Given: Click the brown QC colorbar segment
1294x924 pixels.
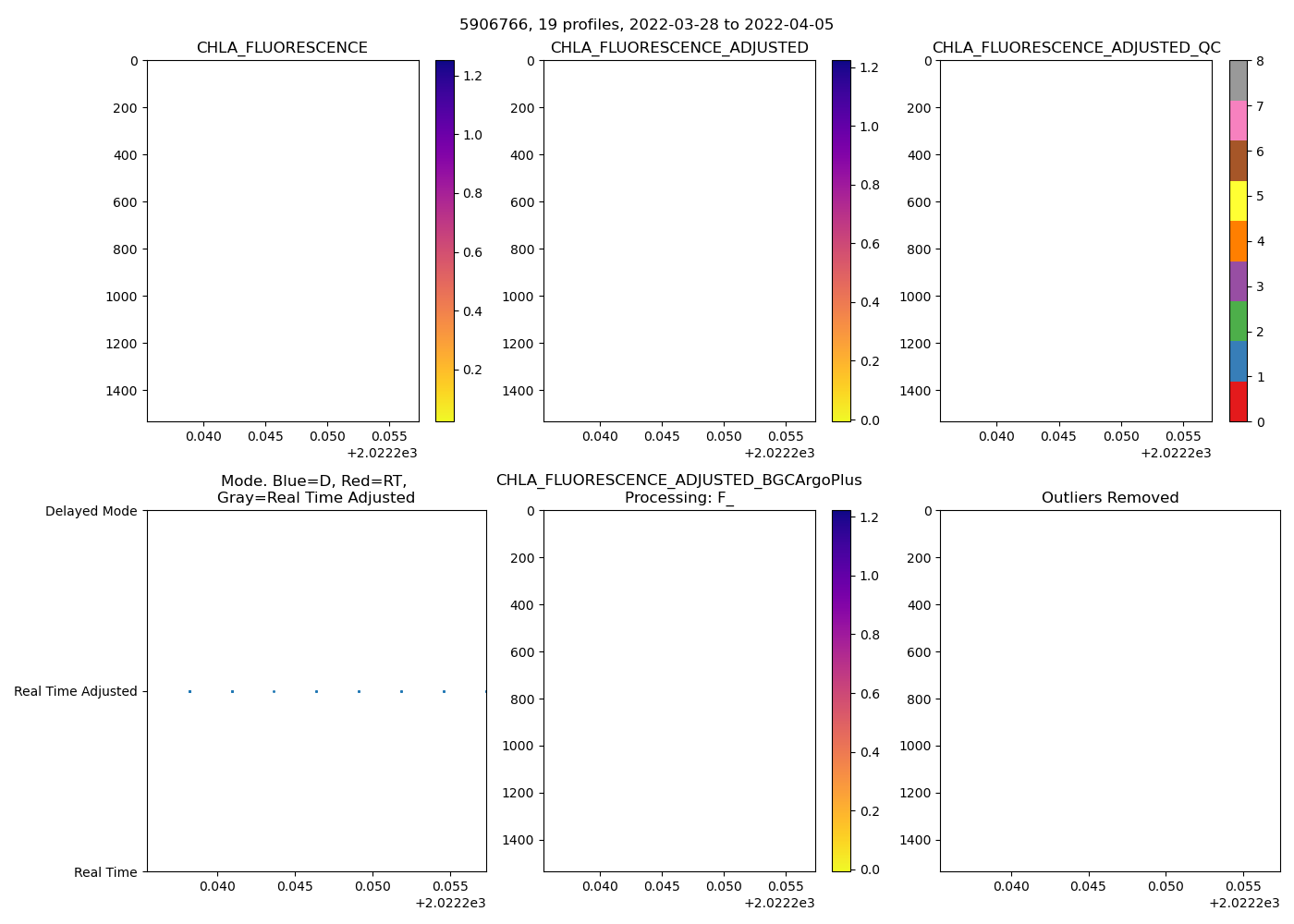Looking at the screenshot, I should pos(1238,161).
